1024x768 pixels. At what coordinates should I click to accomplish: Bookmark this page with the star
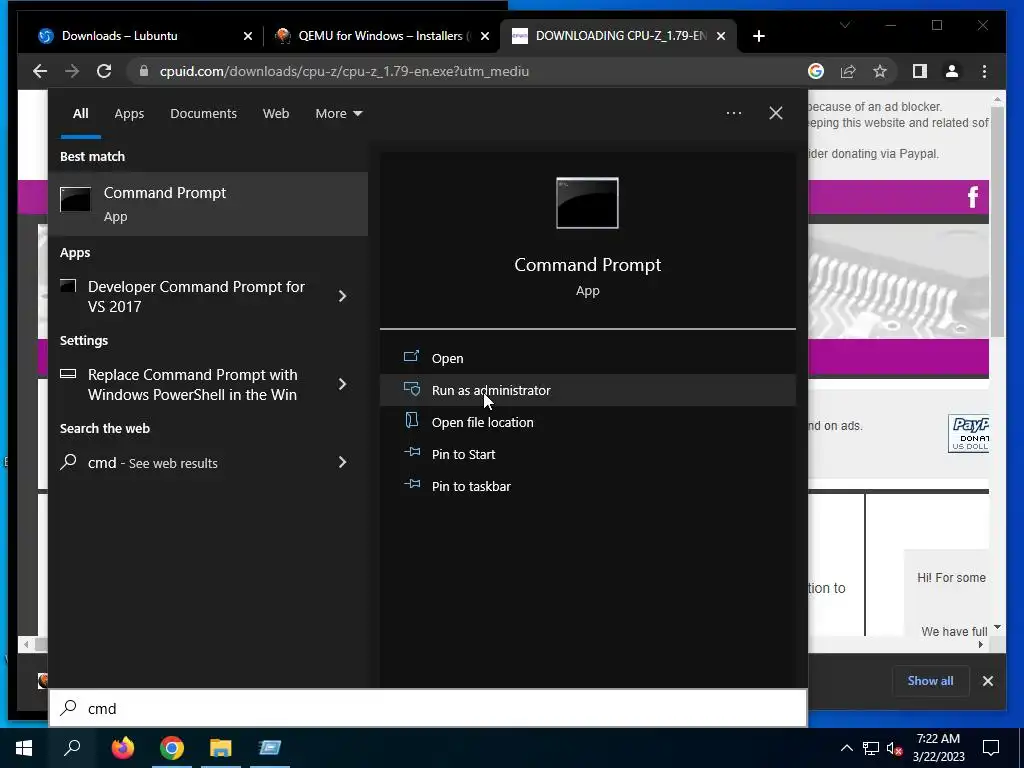click(880, 71)
